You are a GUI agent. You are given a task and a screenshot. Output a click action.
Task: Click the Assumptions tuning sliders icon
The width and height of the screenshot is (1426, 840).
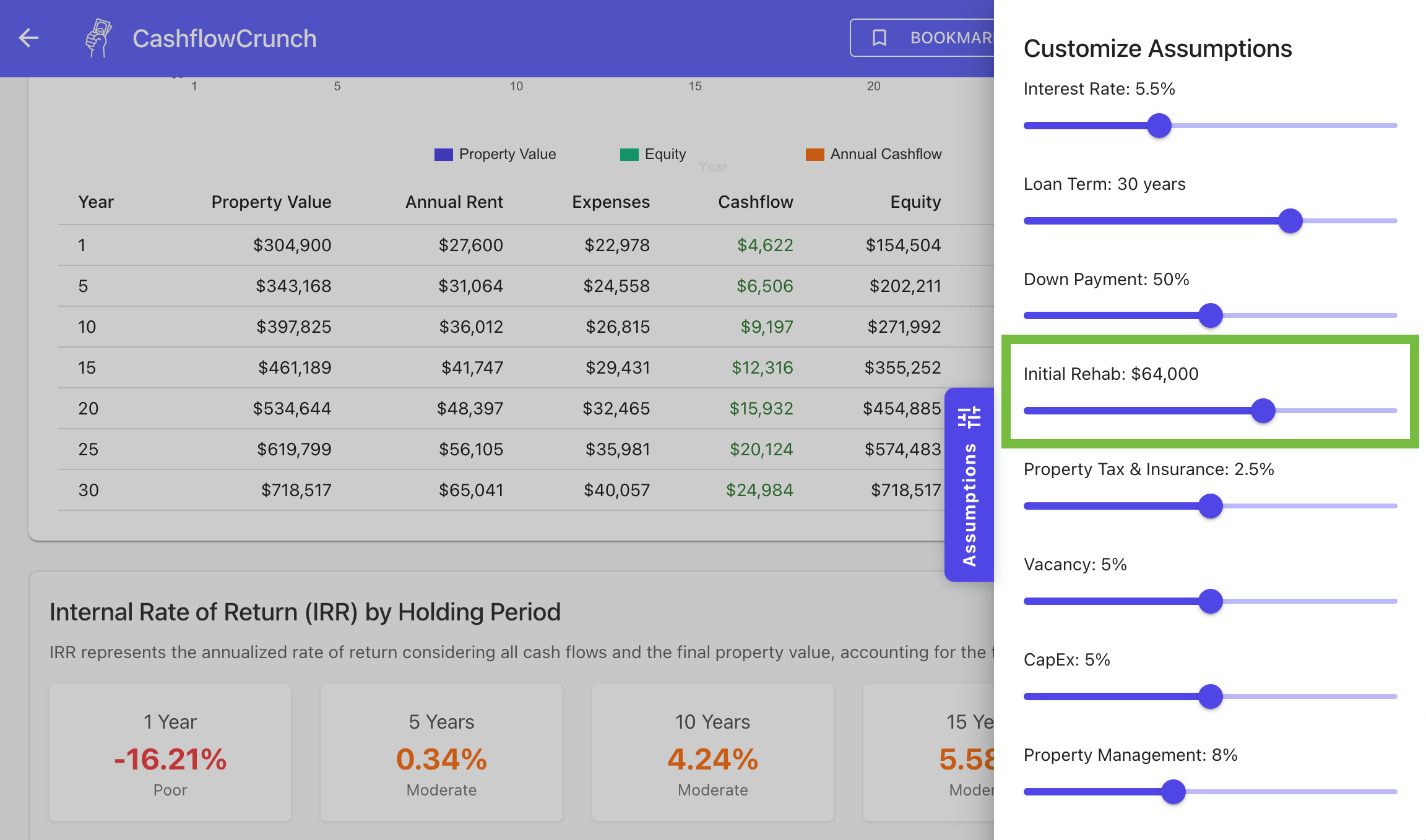(x=969, y=418)
